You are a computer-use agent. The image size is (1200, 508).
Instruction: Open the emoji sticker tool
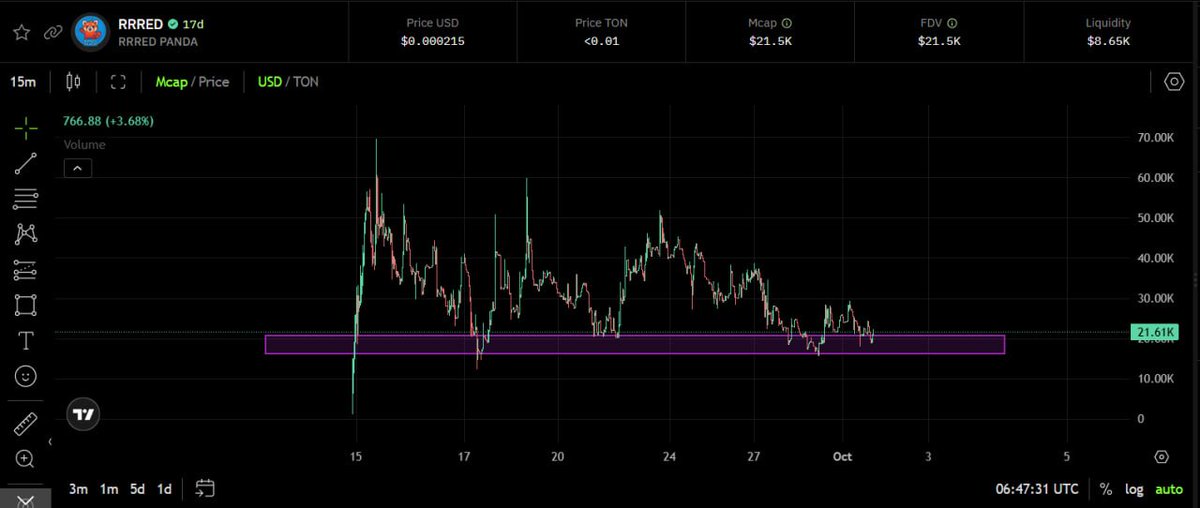click(26, 376)
